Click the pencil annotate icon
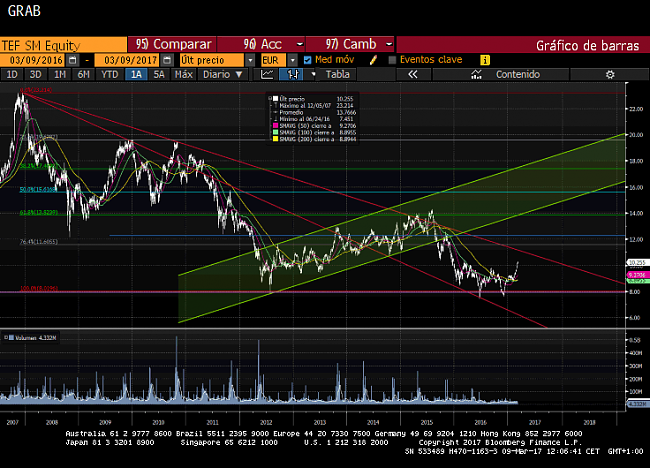This screenshot has width=650, height=468. (373, 60)
